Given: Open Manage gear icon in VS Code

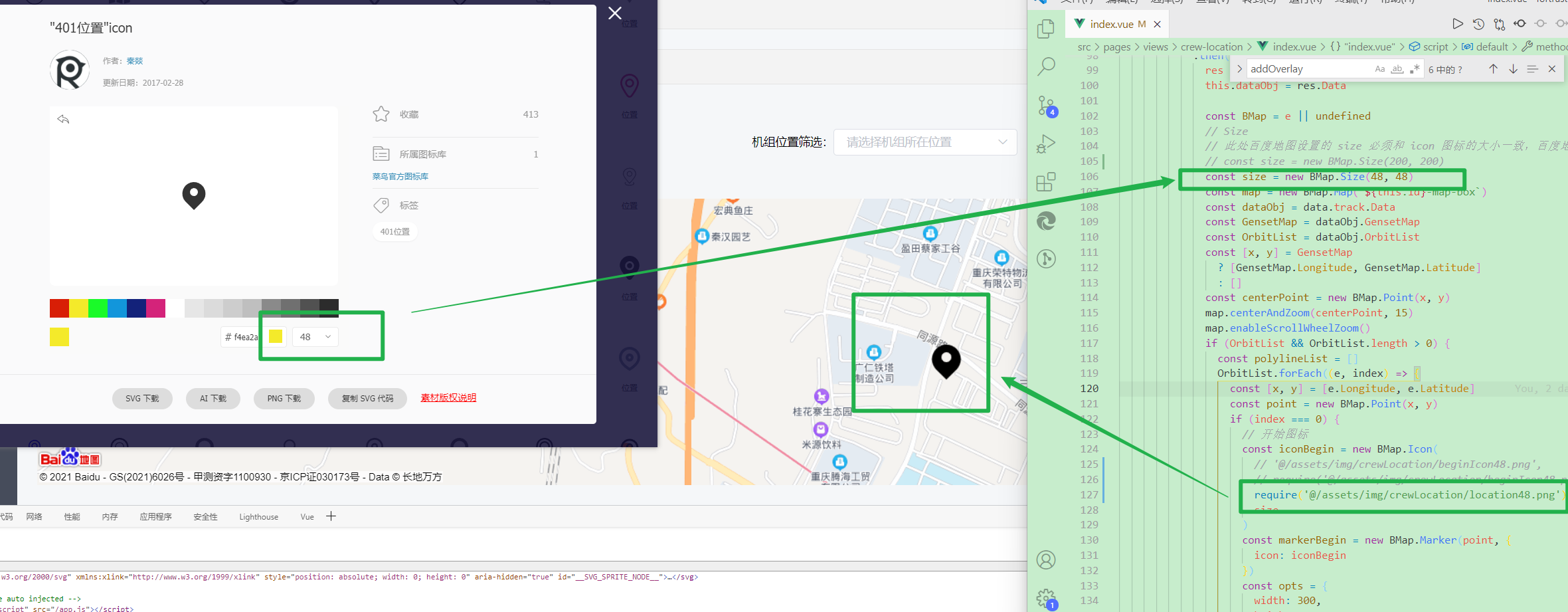Looking at the screenshot, I should [x=1047, y=598].
